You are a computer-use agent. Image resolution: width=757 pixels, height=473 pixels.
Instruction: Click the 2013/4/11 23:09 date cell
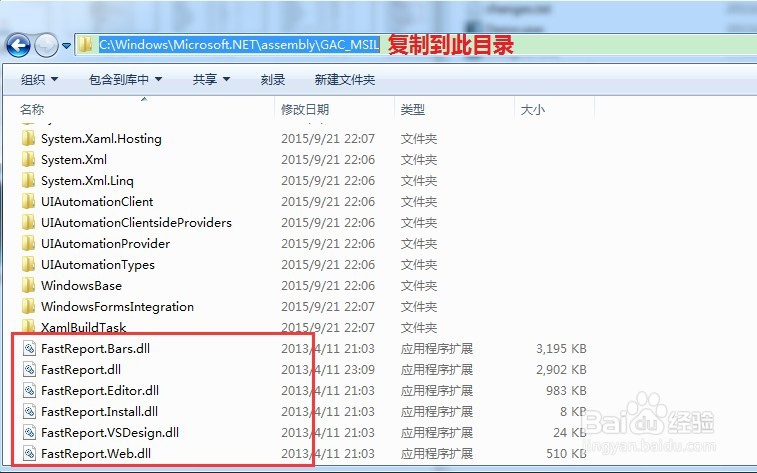coord(328,369)
